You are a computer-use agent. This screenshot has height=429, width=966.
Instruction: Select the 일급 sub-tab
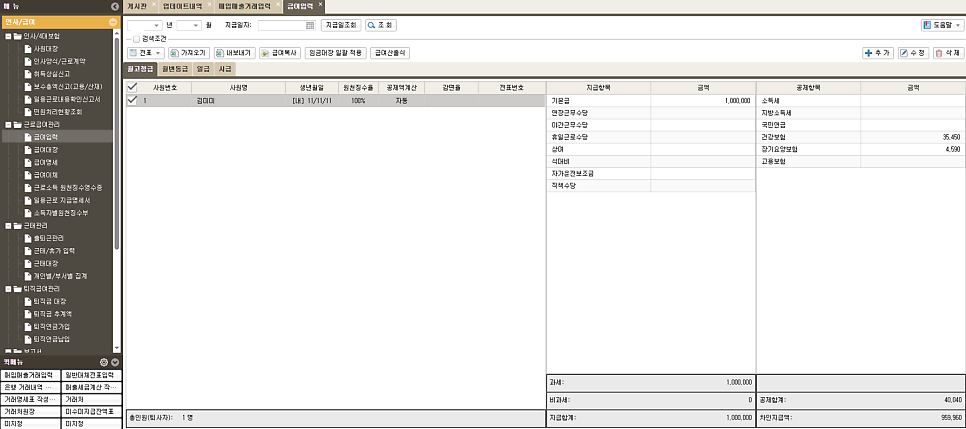[x=203, y=69]
